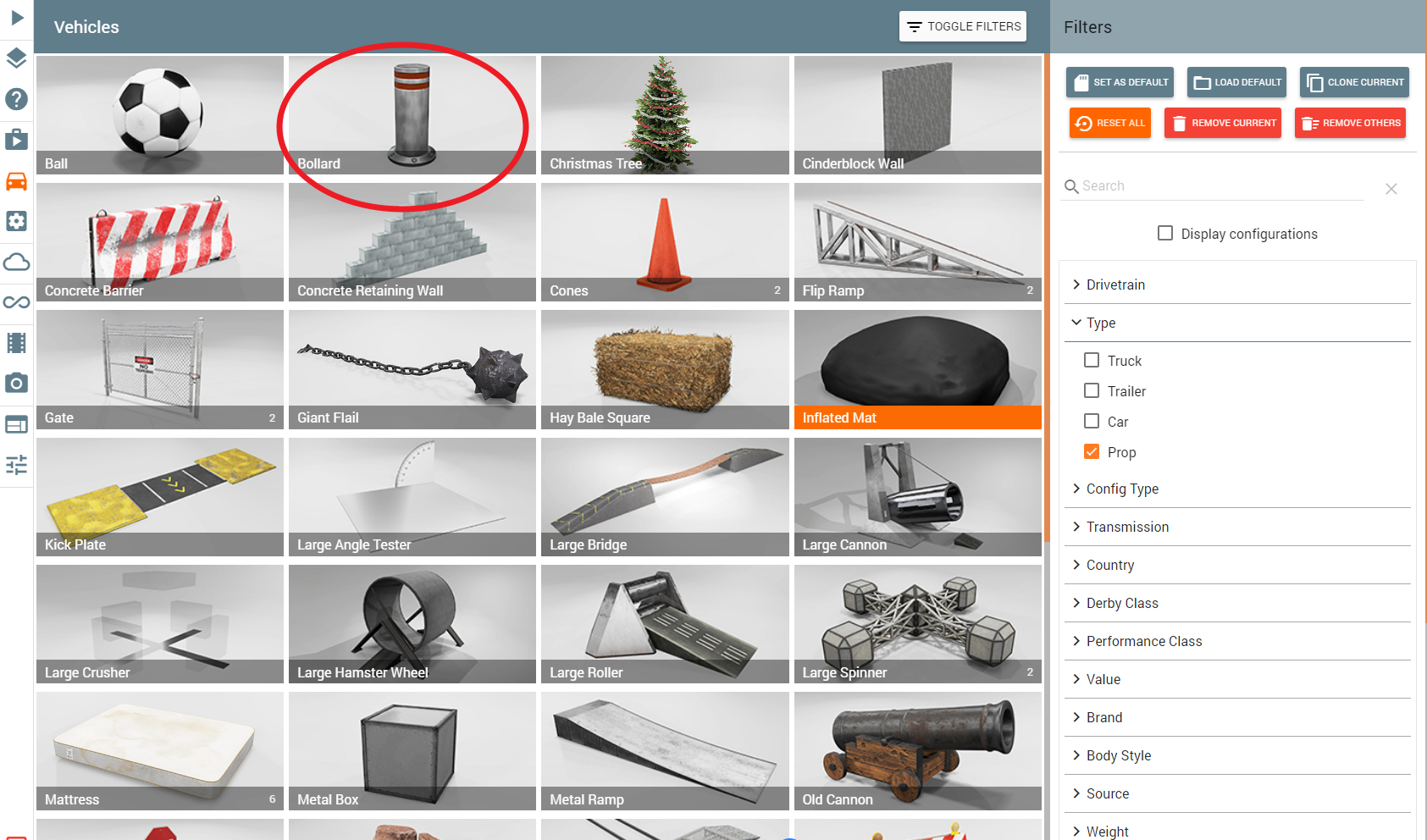This screenshot has height=840, width=1427.
Task: Select the highlighted Inflated Mat prop
Action: pos(918,369)
